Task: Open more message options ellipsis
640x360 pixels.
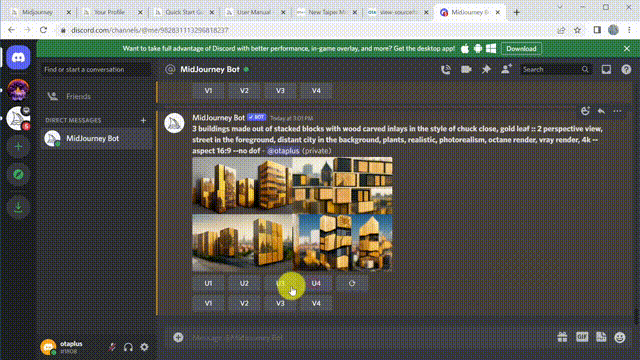Action: (617, 111)
